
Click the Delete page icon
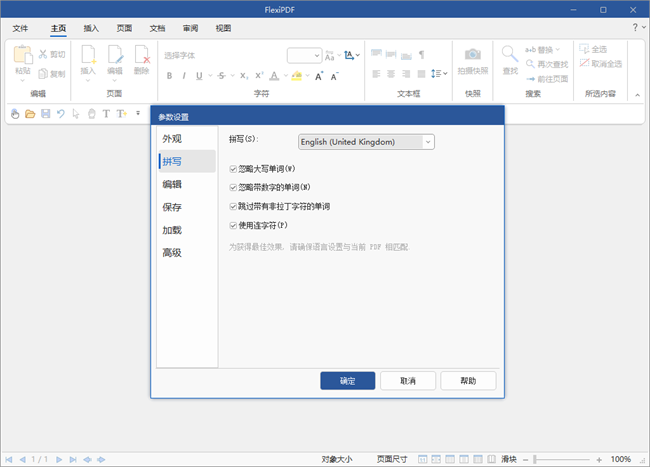tap(141, 56)
